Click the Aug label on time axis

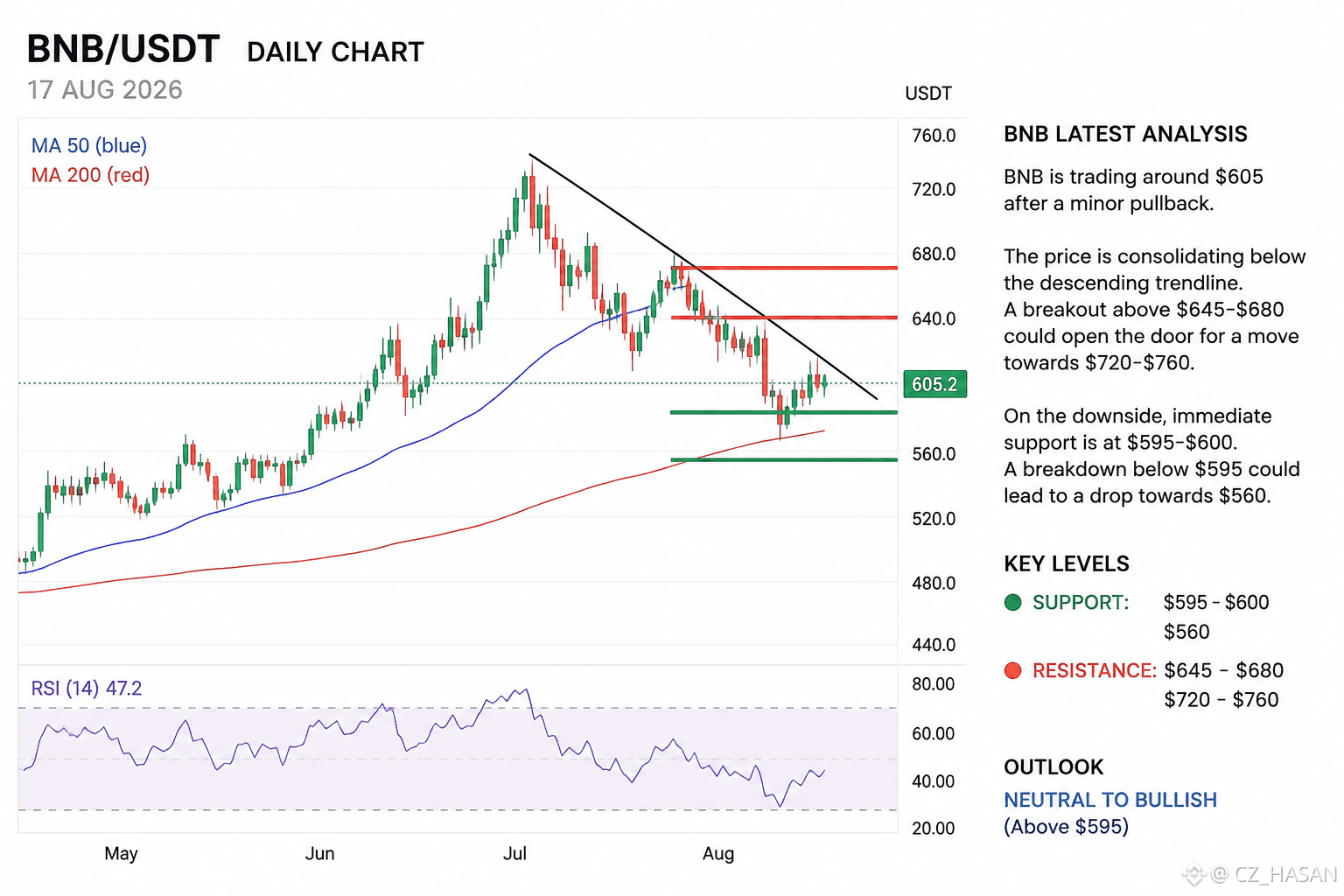click(x=718, y=855)
